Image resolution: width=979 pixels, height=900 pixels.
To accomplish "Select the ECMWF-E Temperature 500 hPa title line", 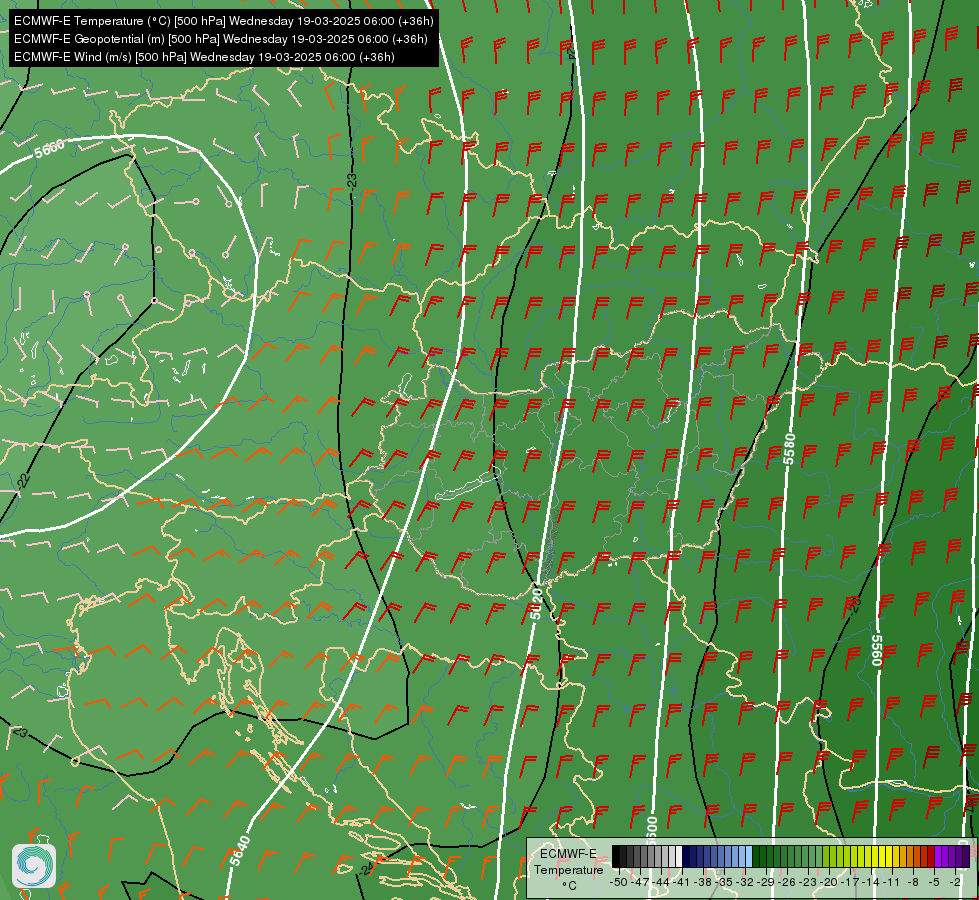I will [x=224, y=21].
